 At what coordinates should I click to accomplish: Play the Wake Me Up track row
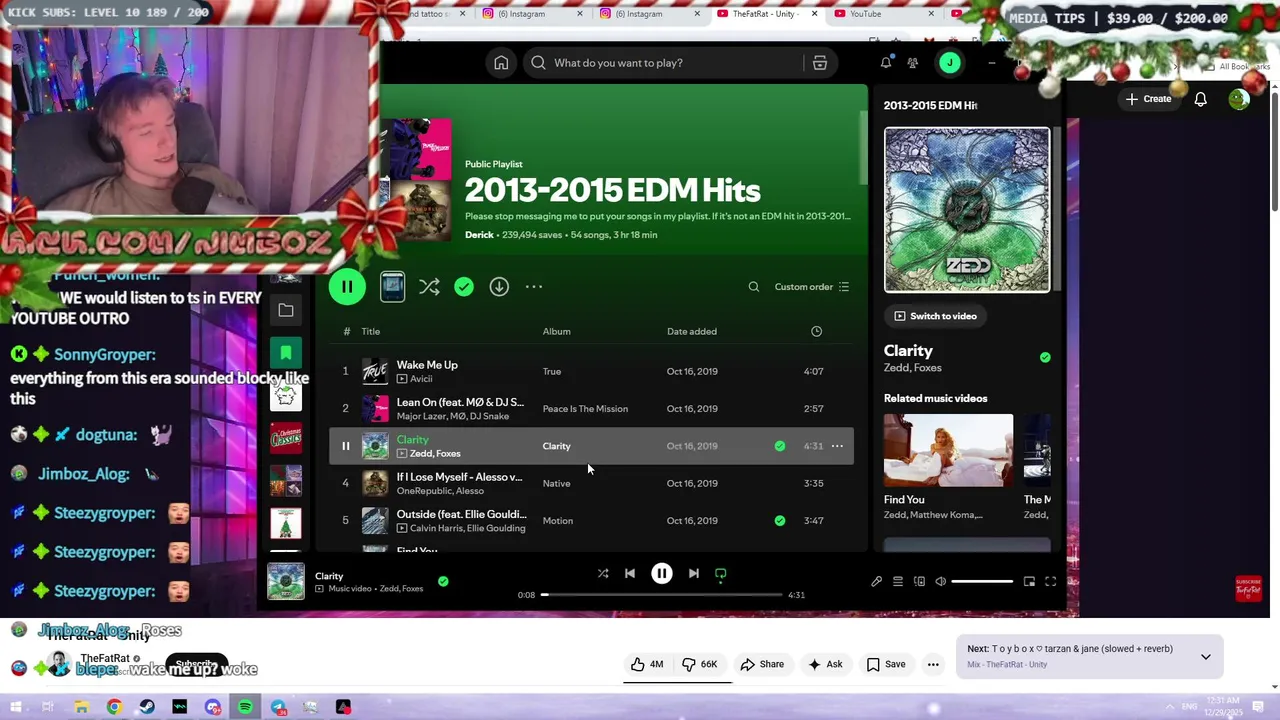pos(591,371)
